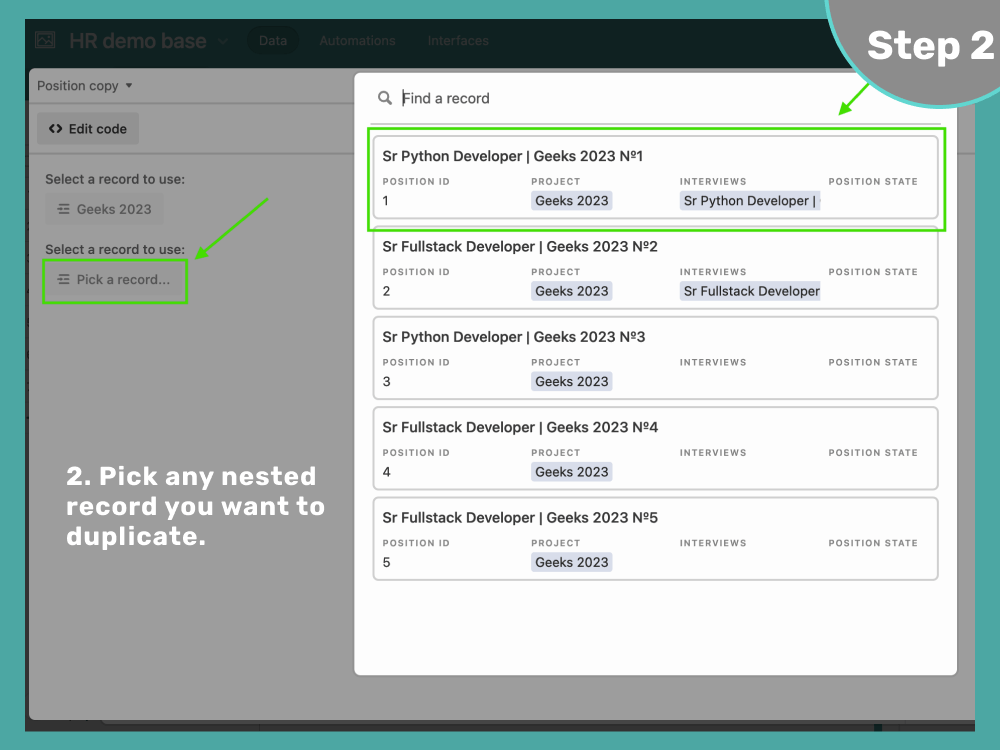The width and height of the screenshot is (1000, 750).
Task: Select record Sr Fullstack Developer | Geeks 2023 №5
Action: (656, 540)
